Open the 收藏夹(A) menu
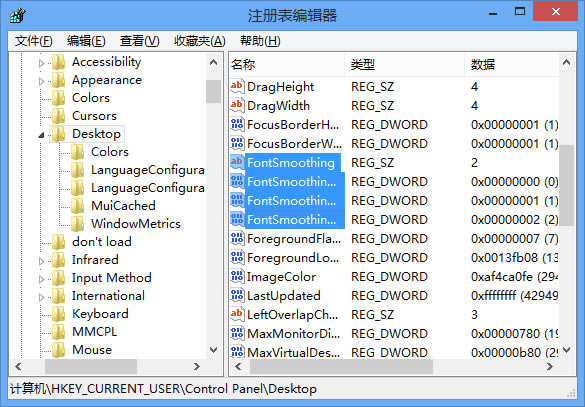585x407 pixels. pyautogui.click(x=200, y=41)
